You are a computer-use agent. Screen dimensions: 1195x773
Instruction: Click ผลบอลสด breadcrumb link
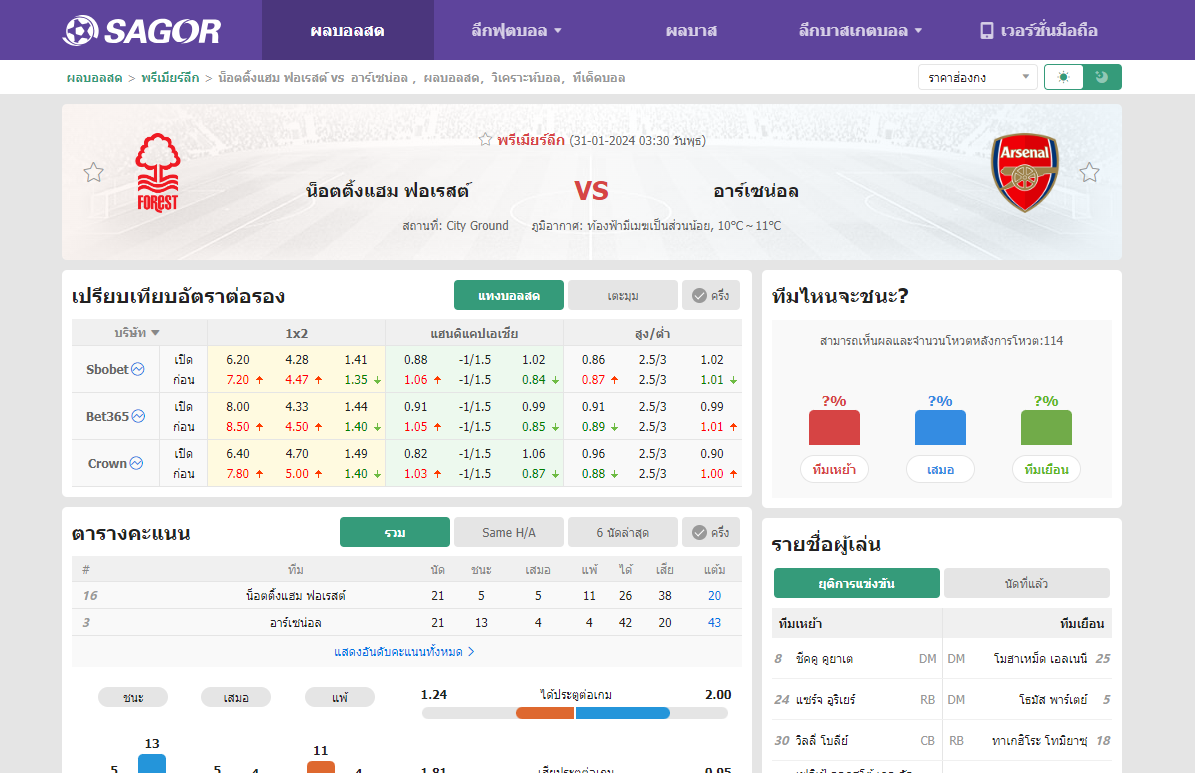[95, 78]
